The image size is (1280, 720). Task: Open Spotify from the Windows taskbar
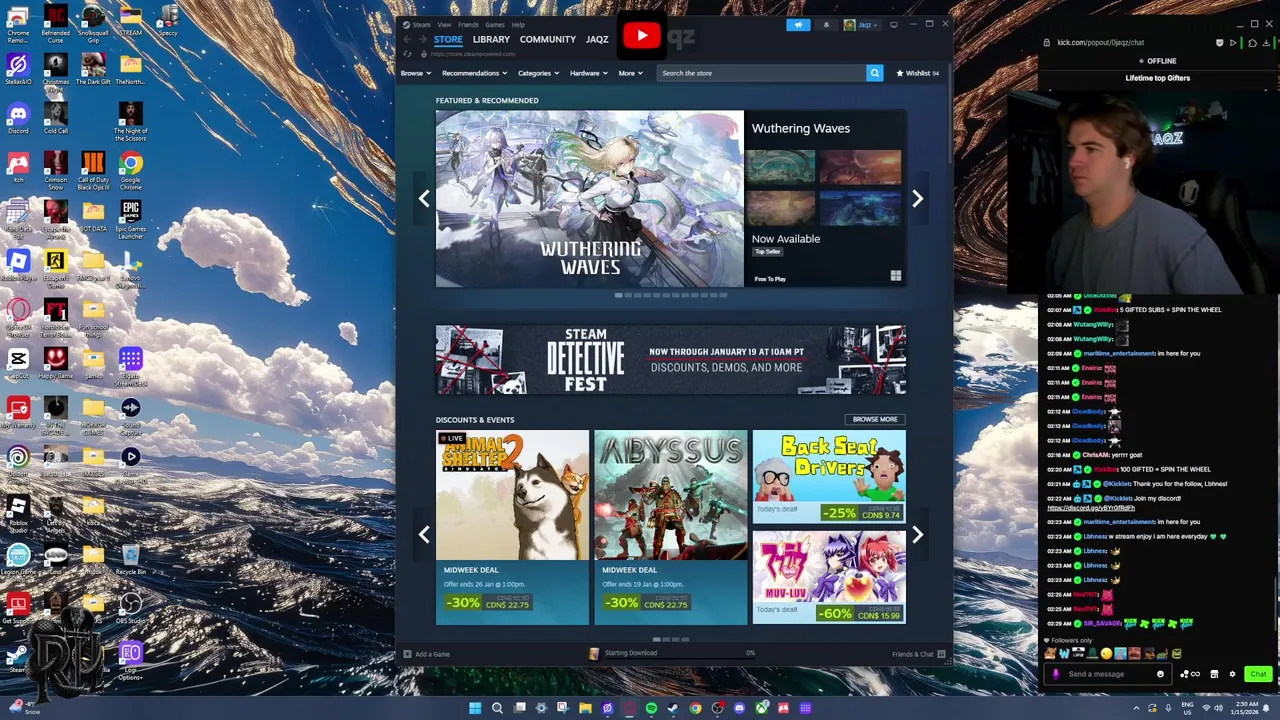click(651, 708)
